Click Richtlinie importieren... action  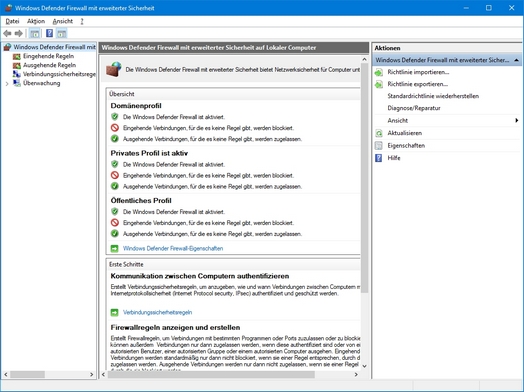coord(418,72)
